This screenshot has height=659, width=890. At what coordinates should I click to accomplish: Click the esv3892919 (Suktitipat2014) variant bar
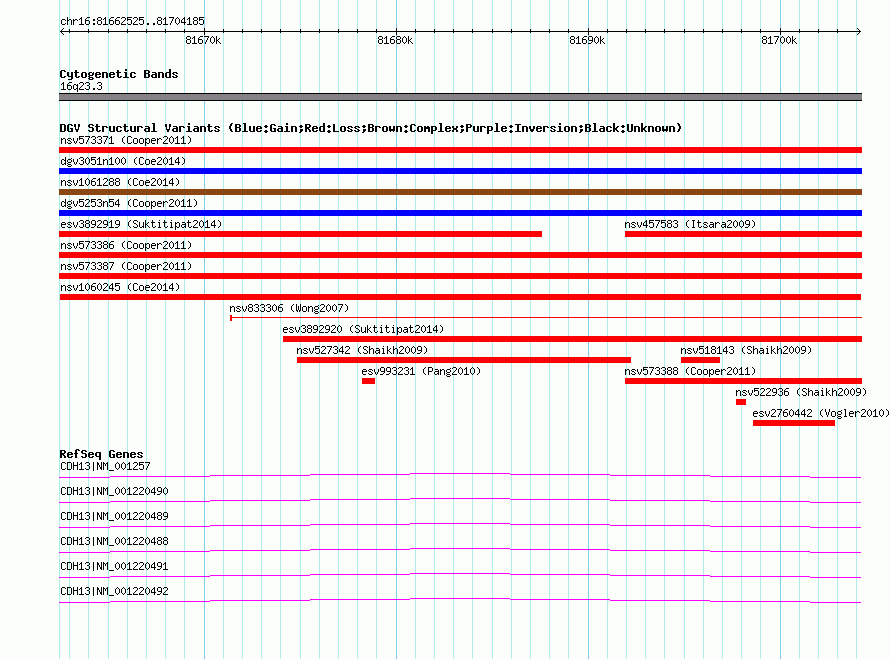coord(300,234)
